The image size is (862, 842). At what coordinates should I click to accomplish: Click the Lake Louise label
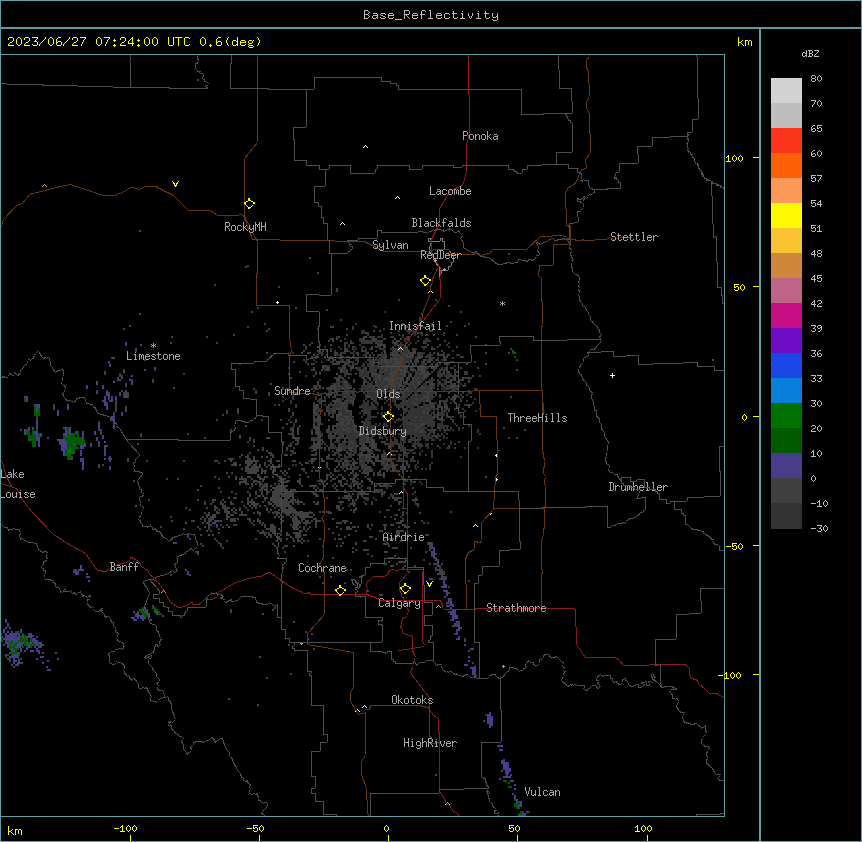[18, 484]
